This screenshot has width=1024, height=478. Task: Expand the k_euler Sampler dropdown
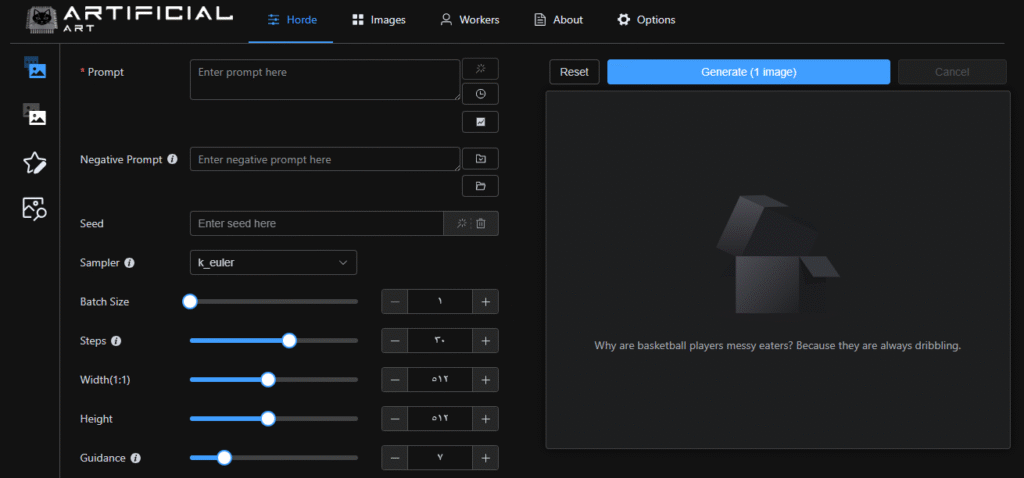click(273, 262)
